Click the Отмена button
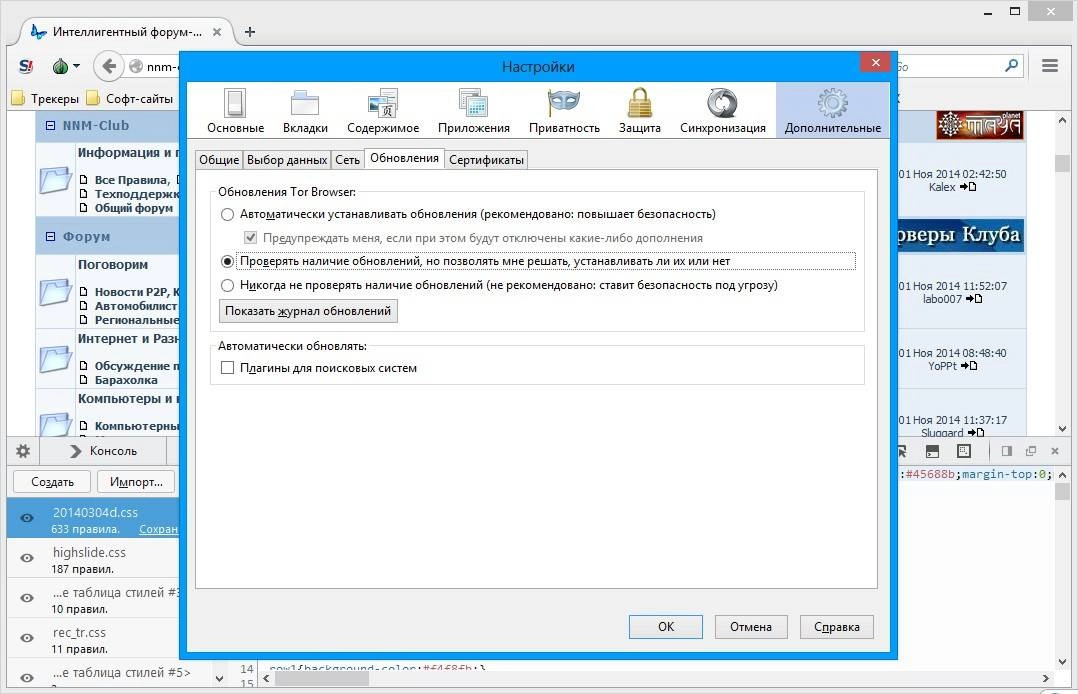1078x694 pixels. pyautogui.click(x=751, y=627)
